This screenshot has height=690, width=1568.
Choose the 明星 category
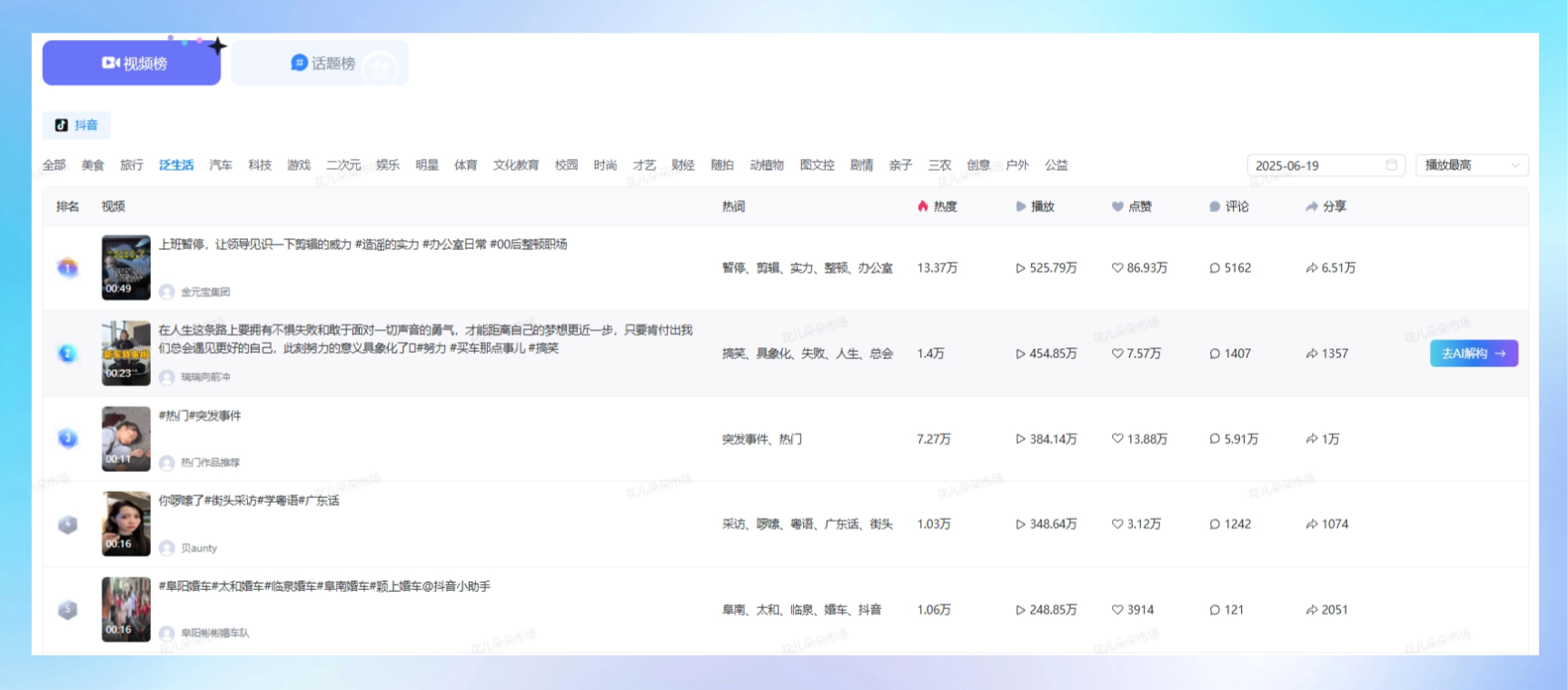427,165
